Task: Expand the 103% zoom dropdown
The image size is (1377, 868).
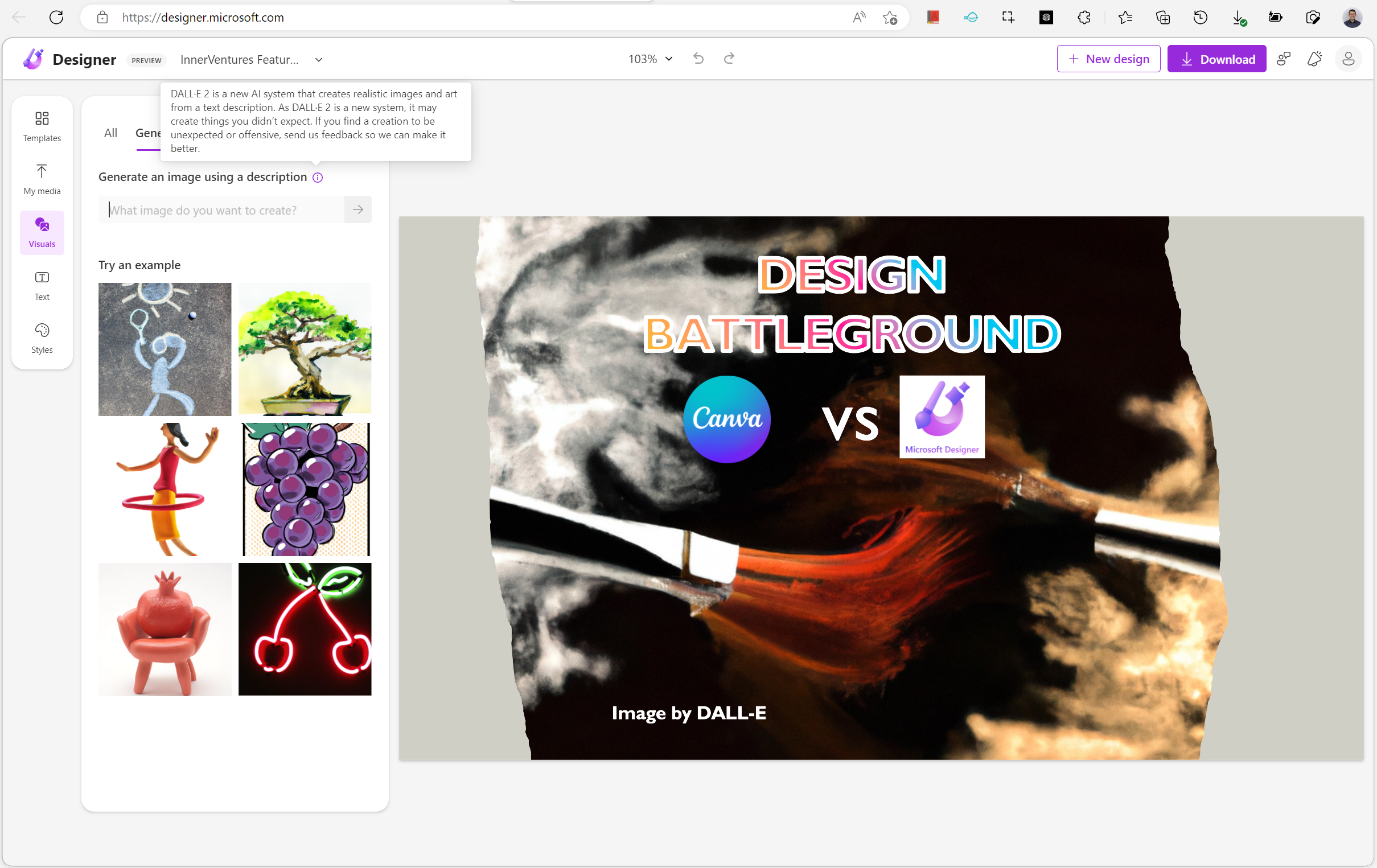Action: tap(650, 59)
